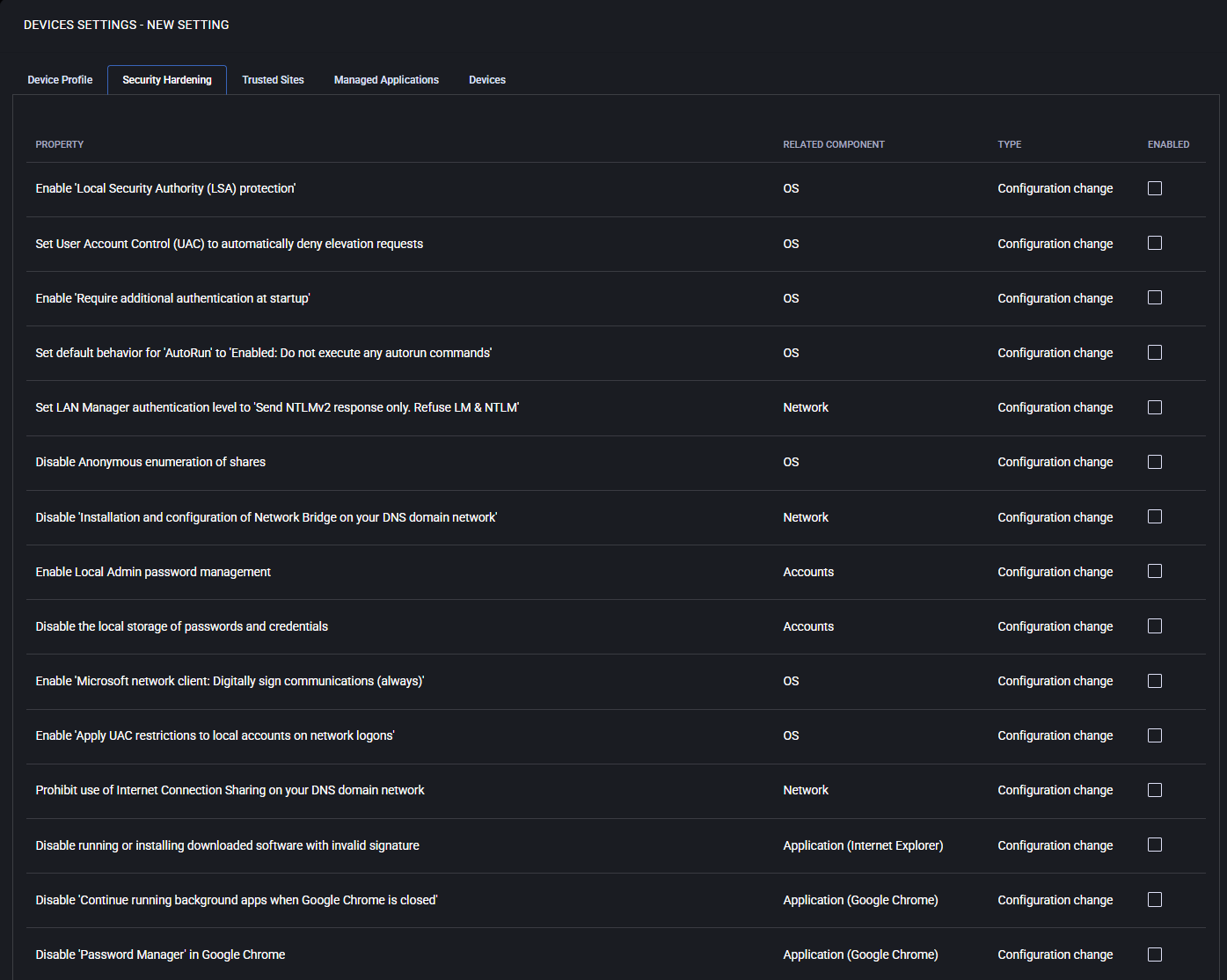Click 'Network' cell in LAN Manager row
Viewport: 1227px width, 980px height.
pos(806,407)
